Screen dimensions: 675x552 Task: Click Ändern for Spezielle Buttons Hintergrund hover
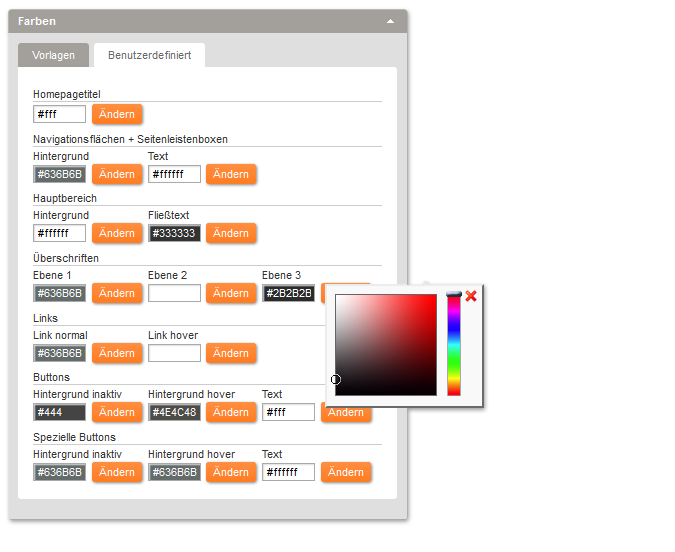point(231,472)
